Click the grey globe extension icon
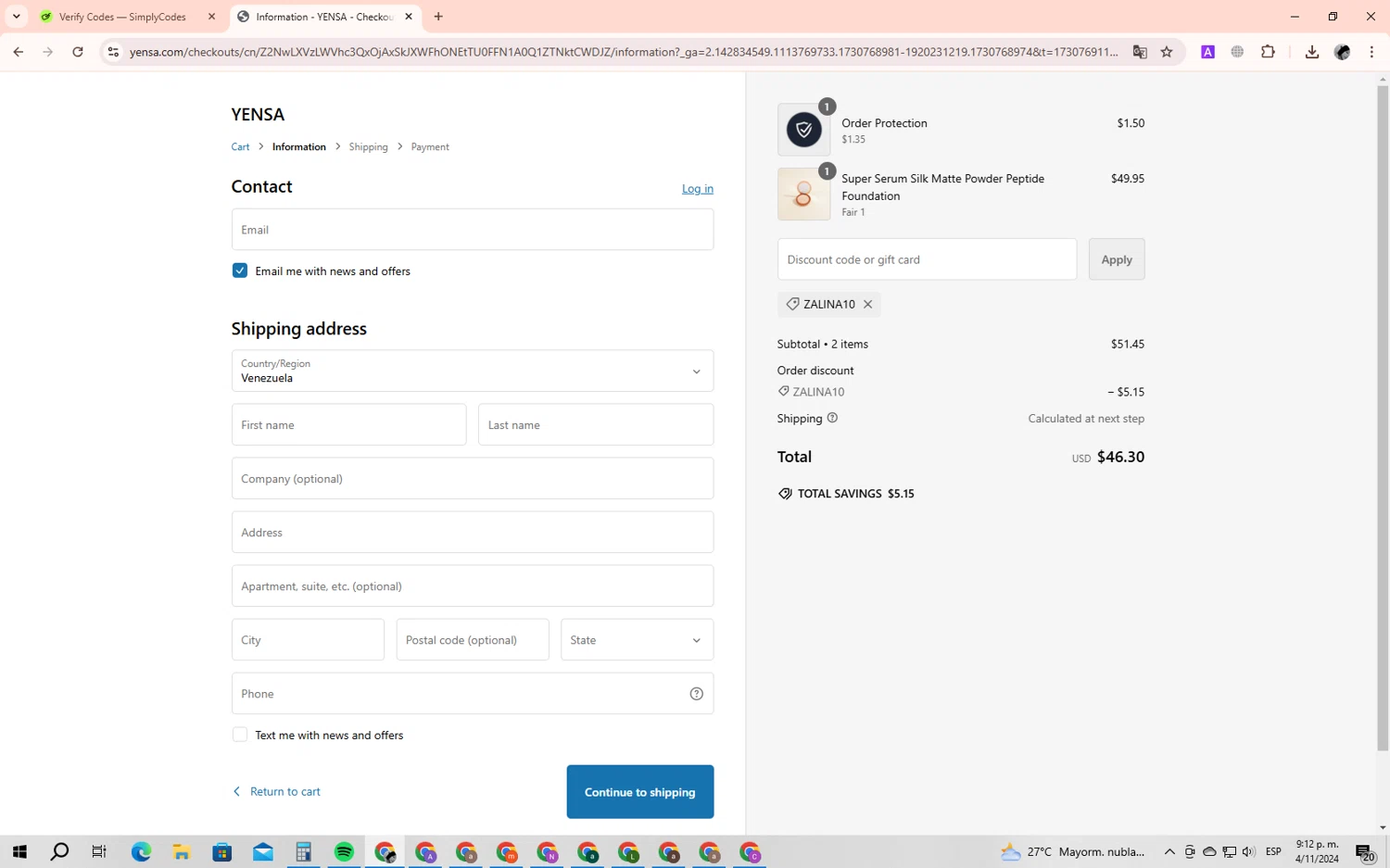This screenshot has width=1390, height=868. [x=1237, y=52]
